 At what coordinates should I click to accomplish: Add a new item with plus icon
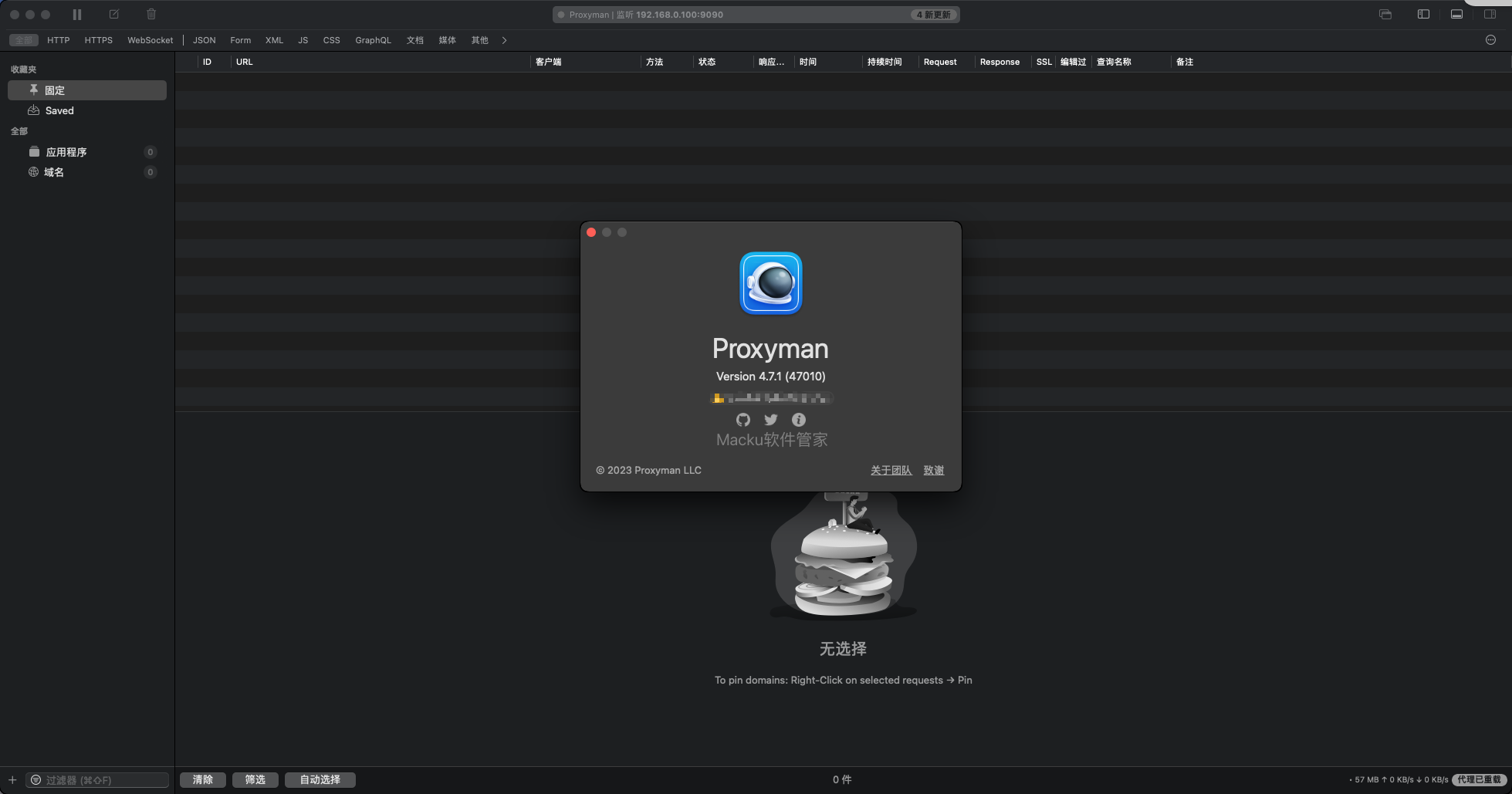point(12,780)
